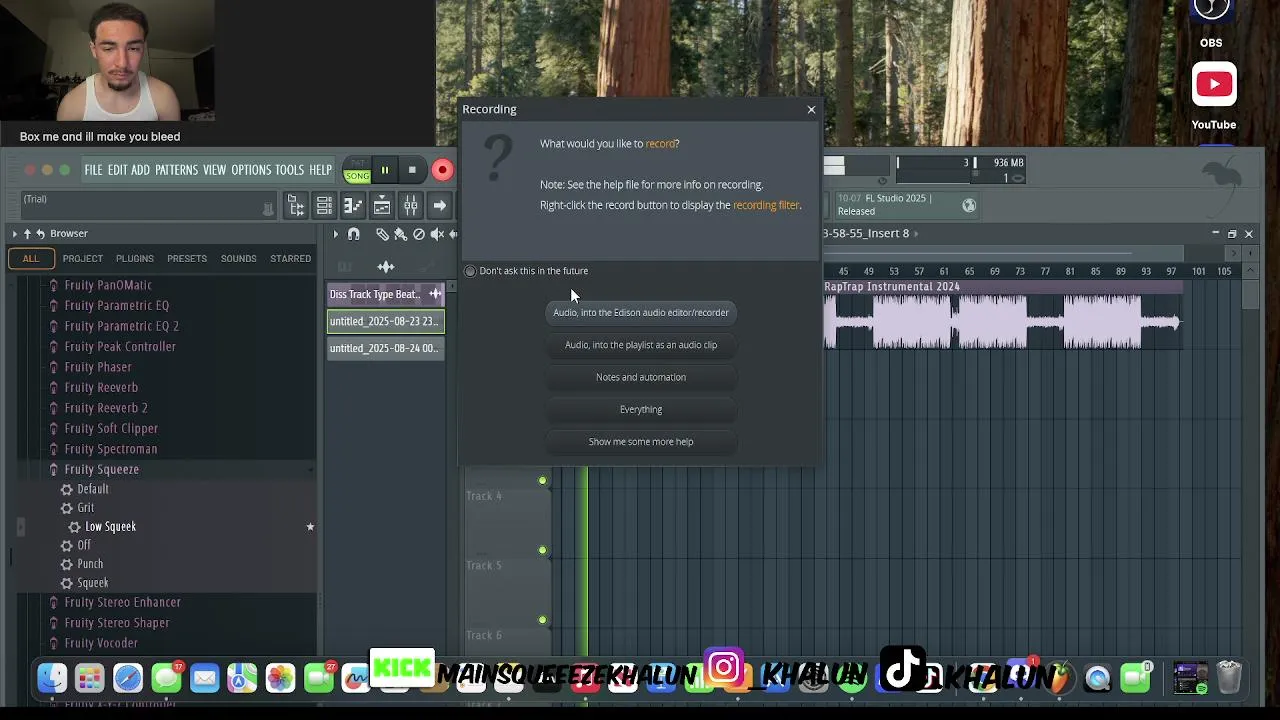1280x720 pixels.
Task: Click the hint bar top-hat icon
Action: tap(268, 208)
